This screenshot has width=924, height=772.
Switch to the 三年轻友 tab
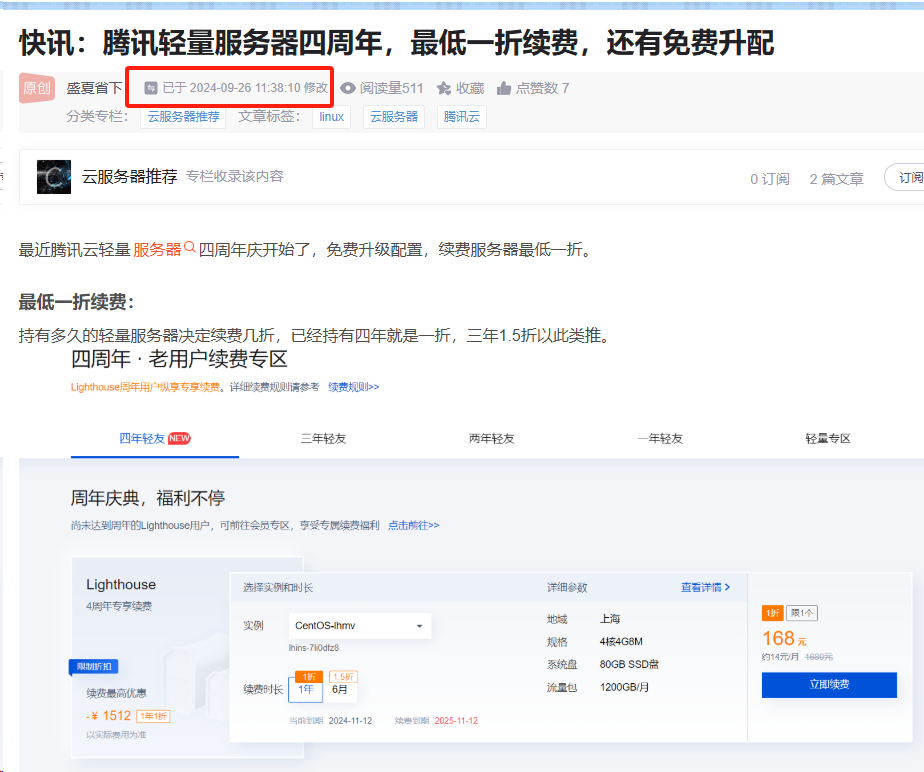point(323,438)
